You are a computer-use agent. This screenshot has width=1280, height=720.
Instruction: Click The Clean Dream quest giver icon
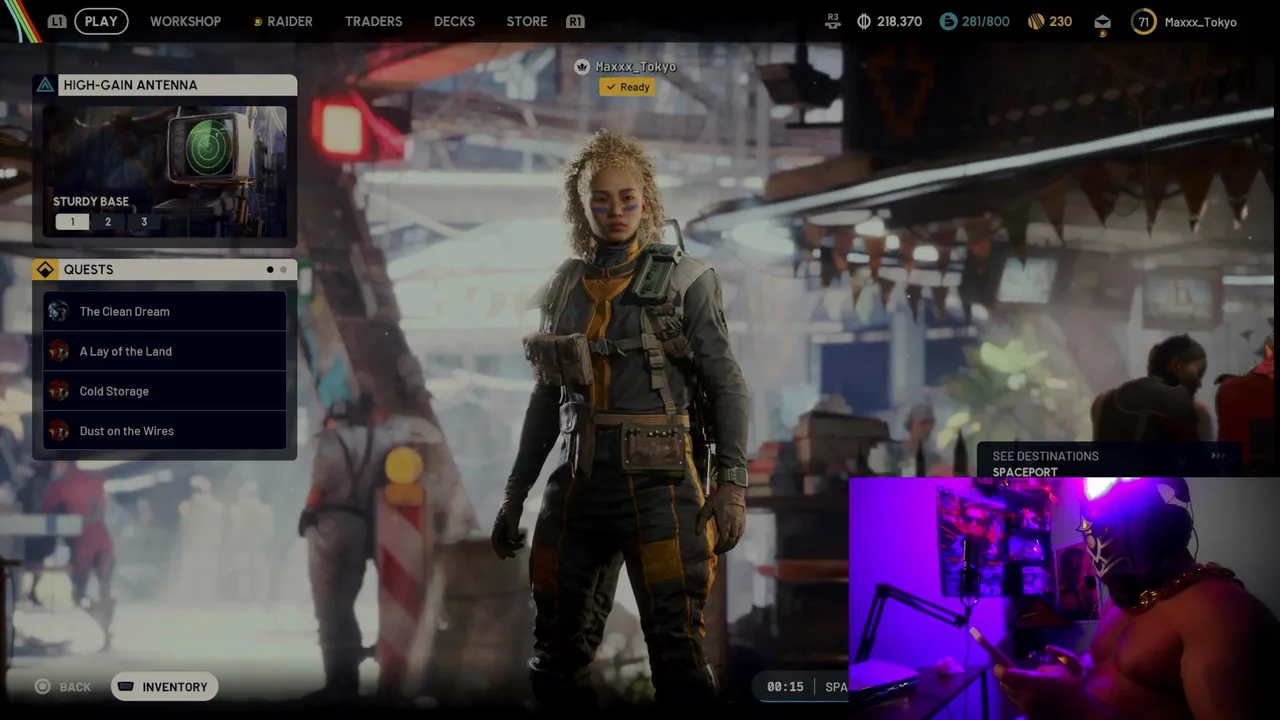[59, 311]
